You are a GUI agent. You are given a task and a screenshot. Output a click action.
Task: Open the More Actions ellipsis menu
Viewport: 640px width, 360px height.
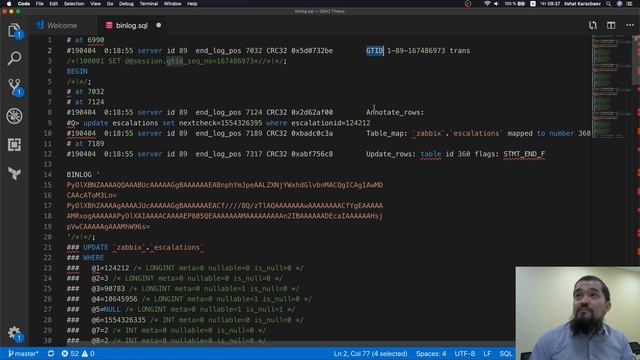(x=630, y=25)
